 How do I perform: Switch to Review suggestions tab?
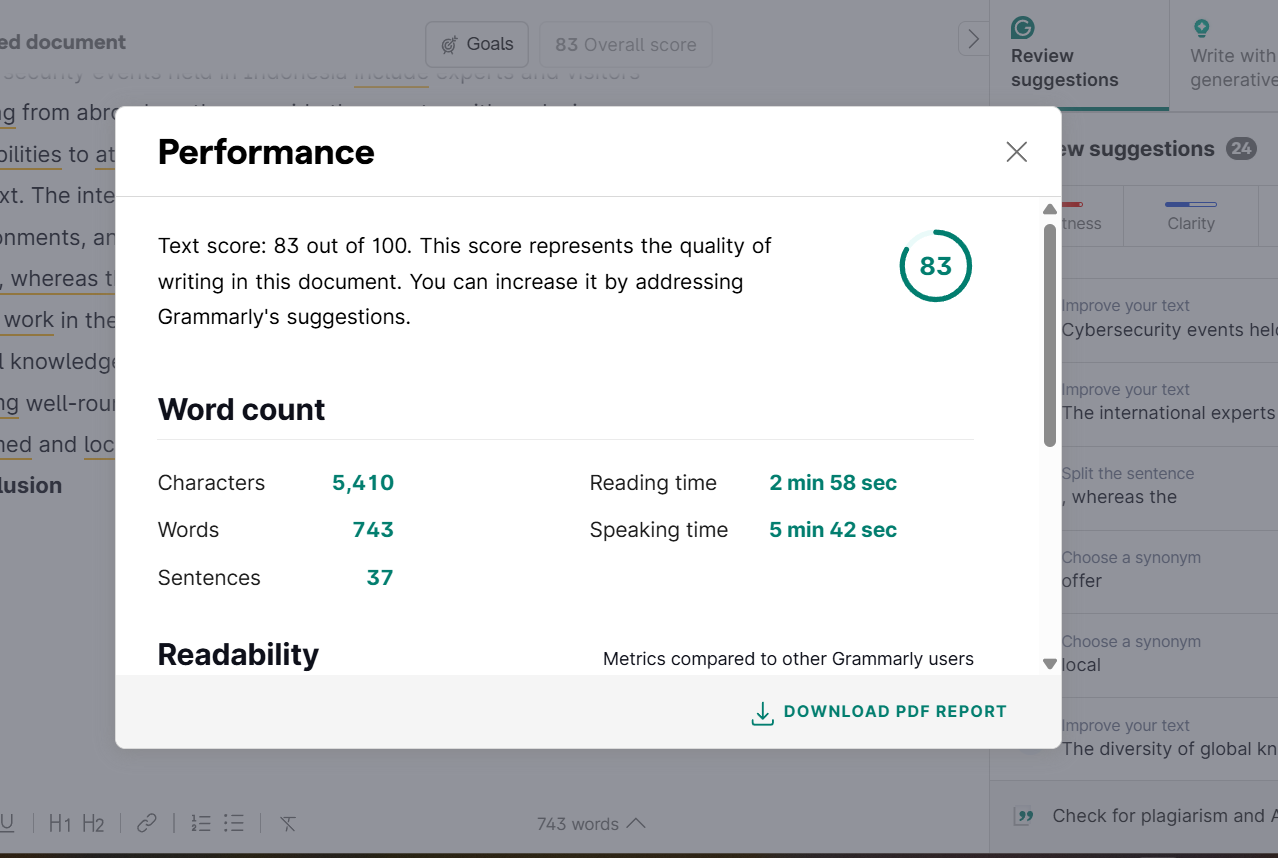1078,54
